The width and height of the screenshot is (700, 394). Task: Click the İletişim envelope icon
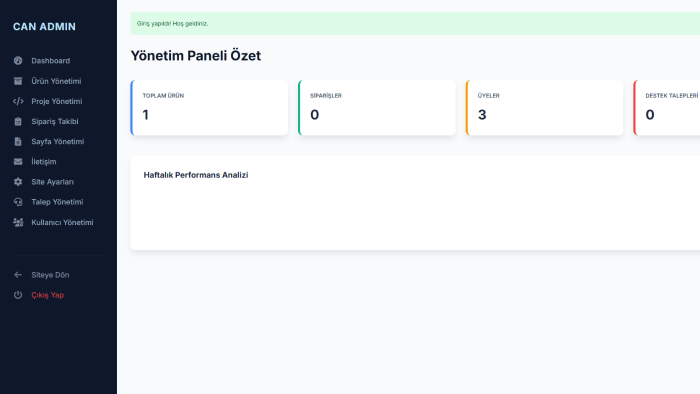coord(18,162)
